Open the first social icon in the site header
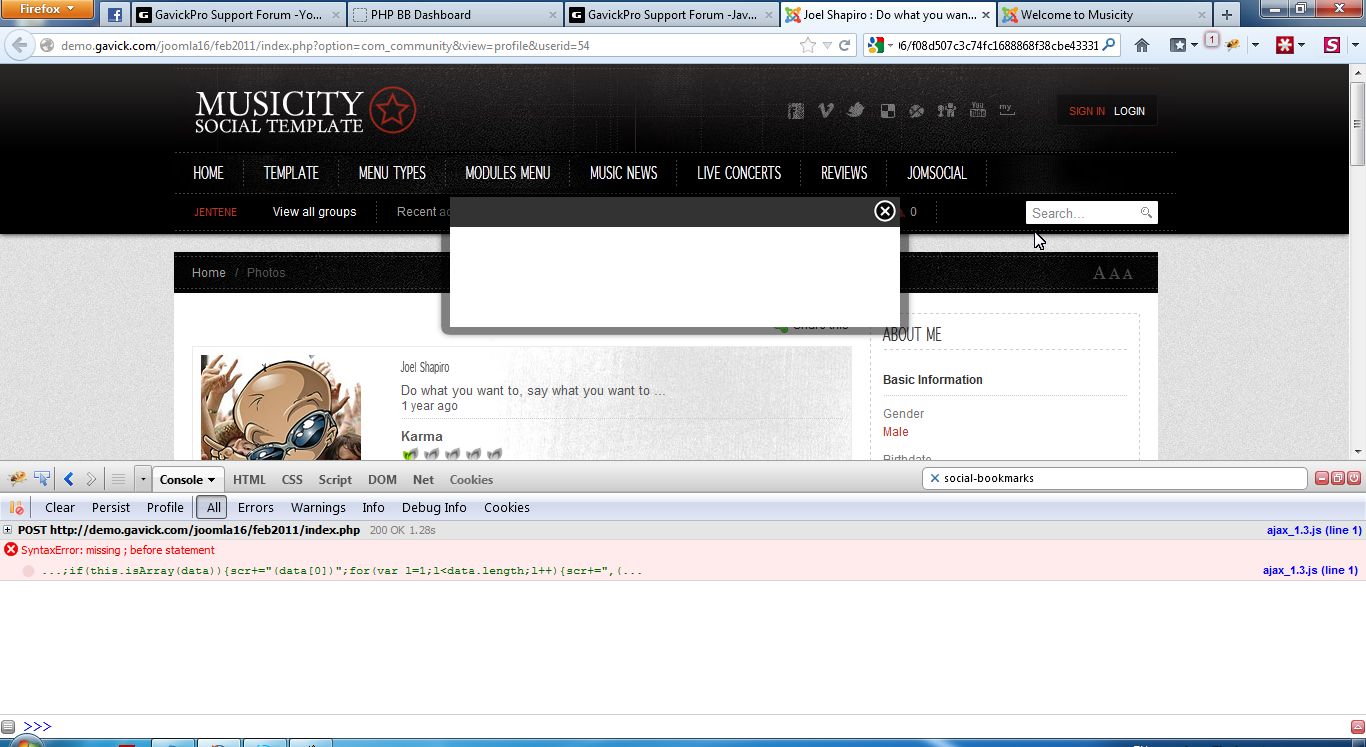Screen dimensions: 1366x747 click(x=796, y=111)
